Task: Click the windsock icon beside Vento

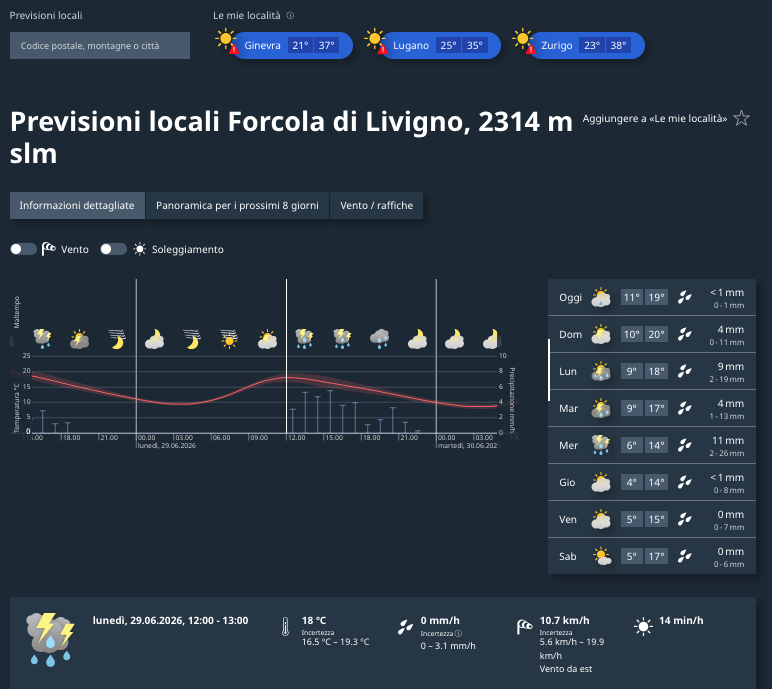Action: [x=48, y=249]
